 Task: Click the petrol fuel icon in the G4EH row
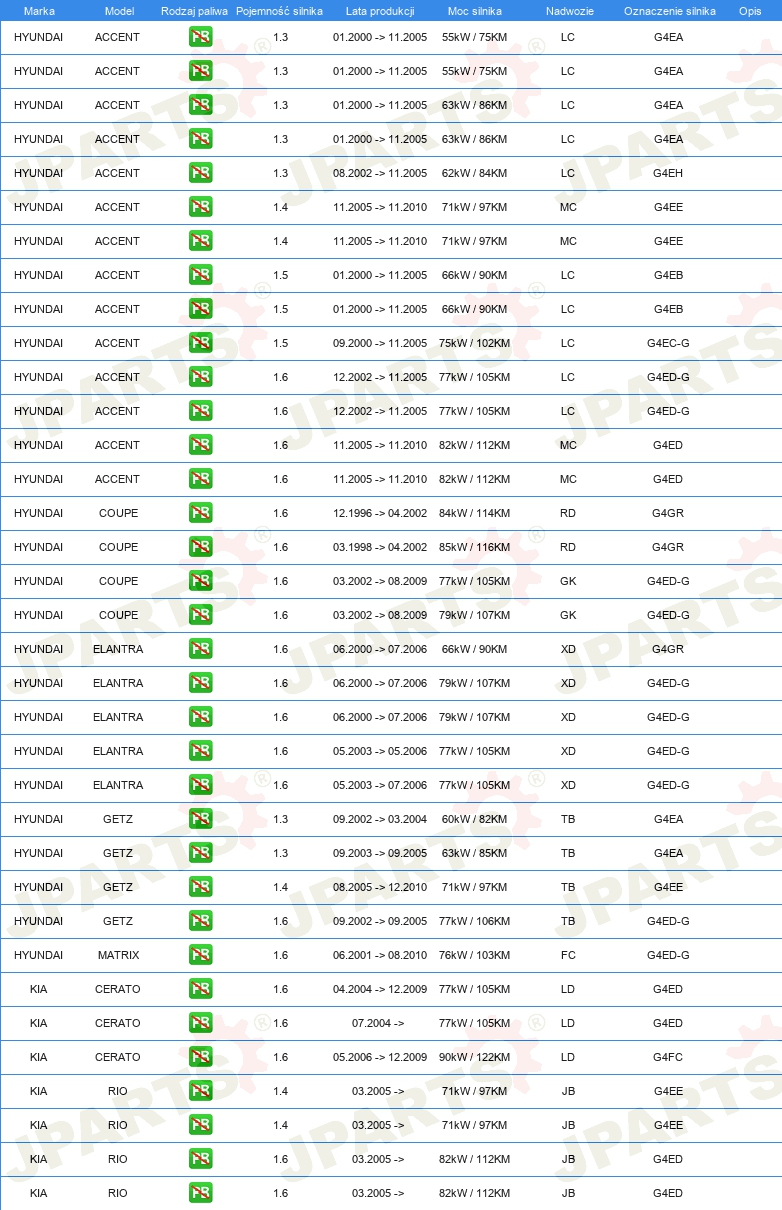tap(200, 173)
